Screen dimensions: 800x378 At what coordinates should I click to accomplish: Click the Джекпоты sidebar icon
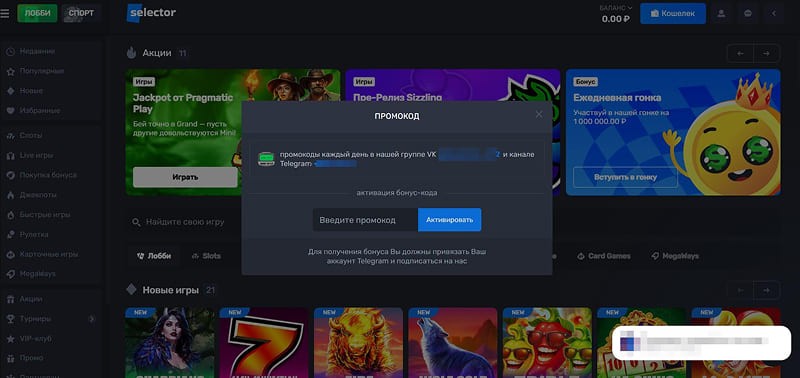(10, 195)
